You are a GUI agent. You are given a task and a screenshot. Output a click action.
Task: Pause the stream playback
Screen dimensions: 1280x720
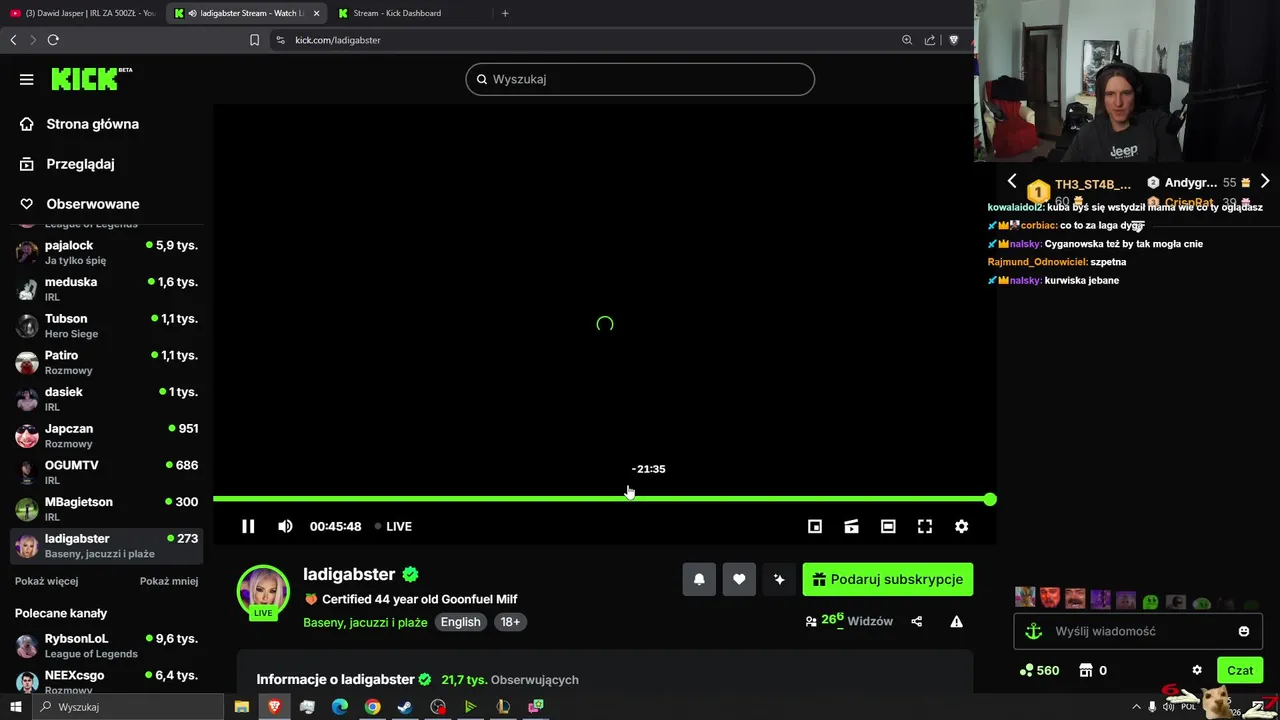click(x=248, y=526)
